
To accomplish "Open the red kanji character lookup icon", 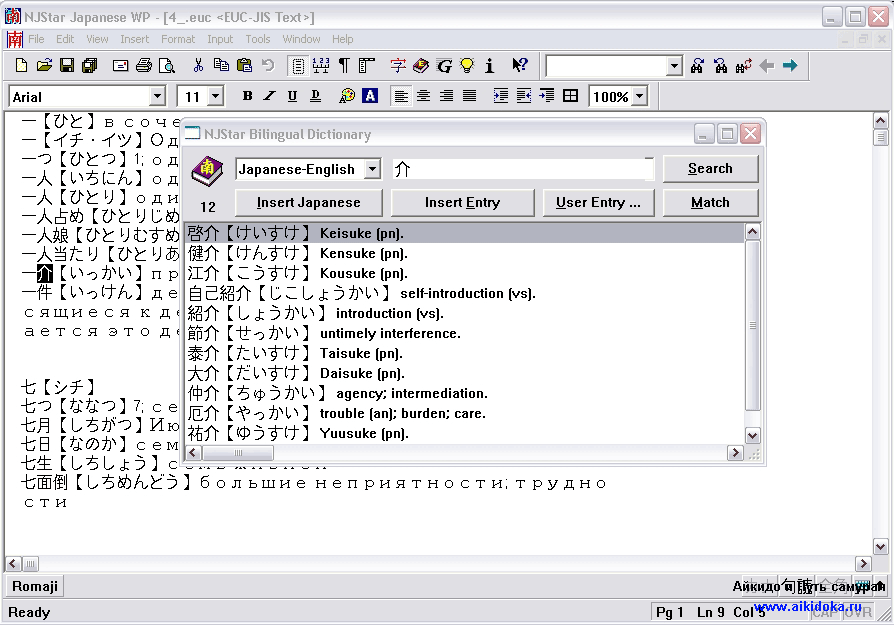I will click(x=398, y=66).
